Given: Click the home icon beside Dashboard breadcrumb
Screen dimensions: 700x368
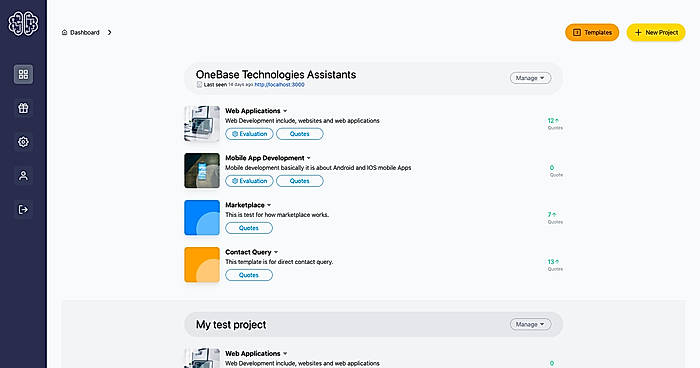Looking at the screenshot, I should [x=64, y=32].
